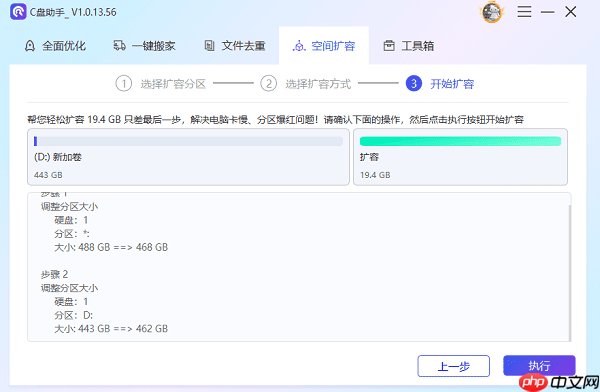Switch to the 全面优化 tab
Viewport: 600px width, 392px height.
coord(55,46)
